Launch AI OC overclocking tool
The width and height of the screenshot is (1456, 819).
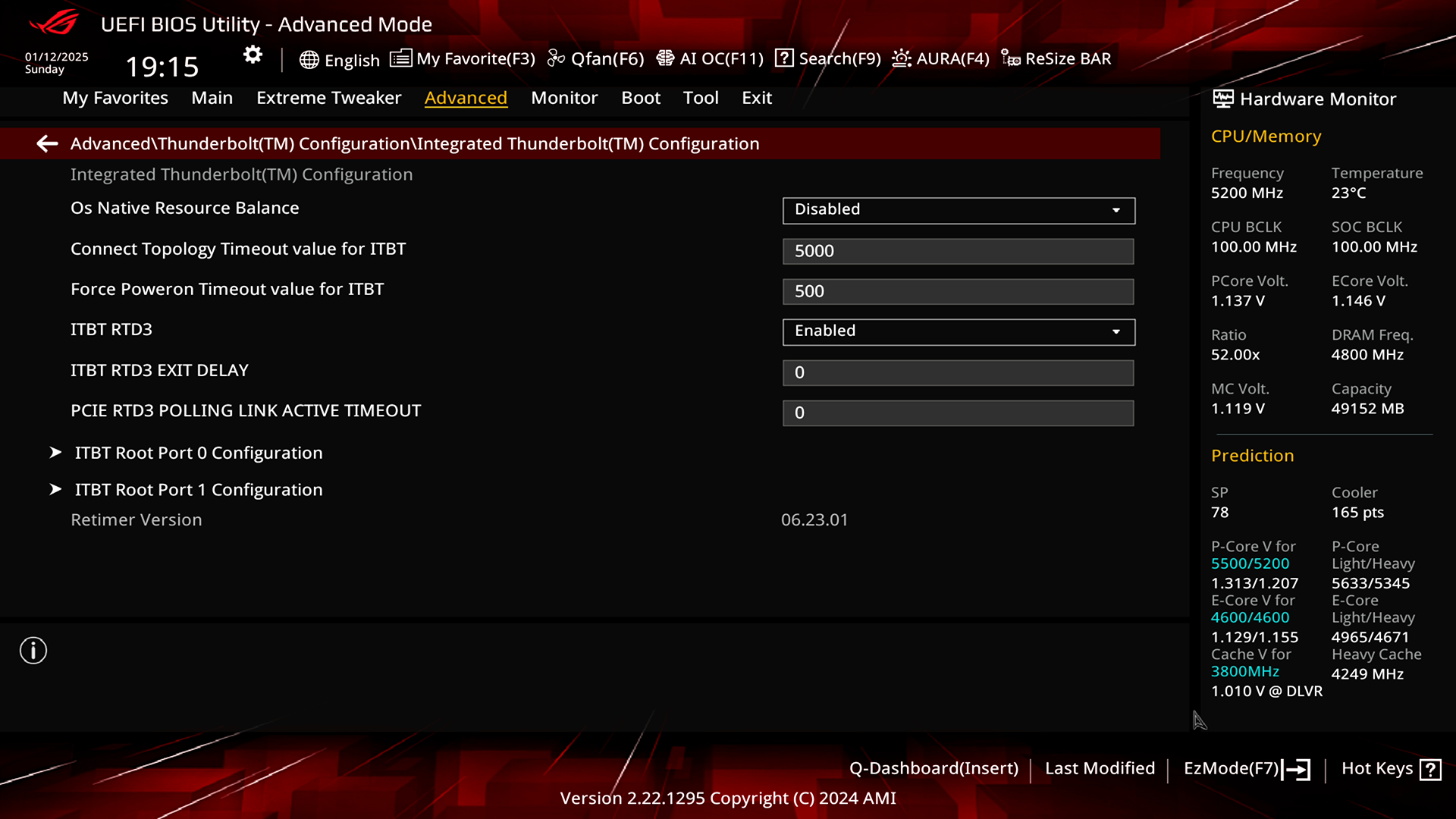point(710,58)
